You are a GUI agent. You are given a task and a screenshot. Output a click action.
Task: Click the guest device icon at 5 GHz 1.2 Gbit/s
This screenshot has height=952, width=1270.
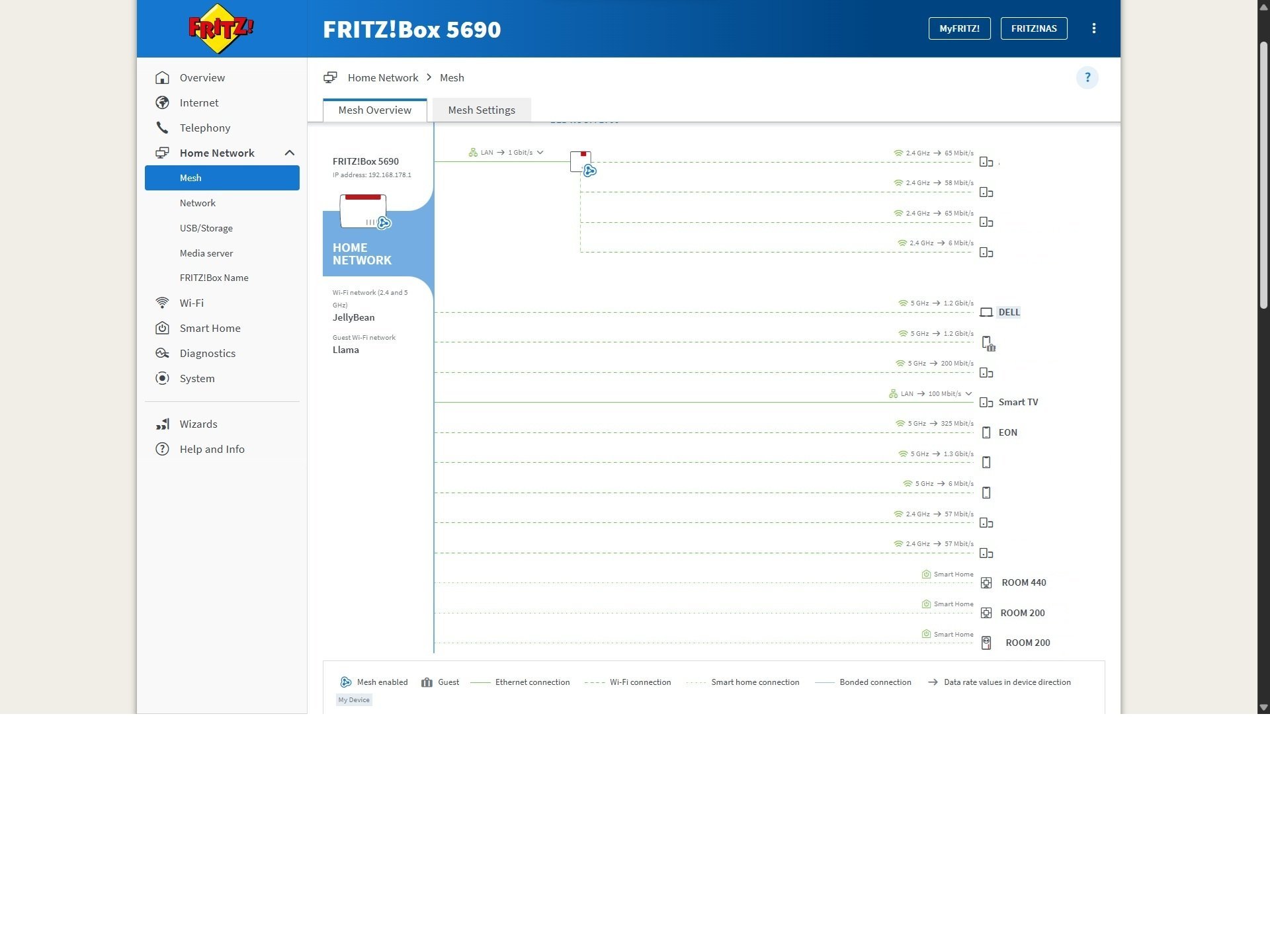click(988, 343)
